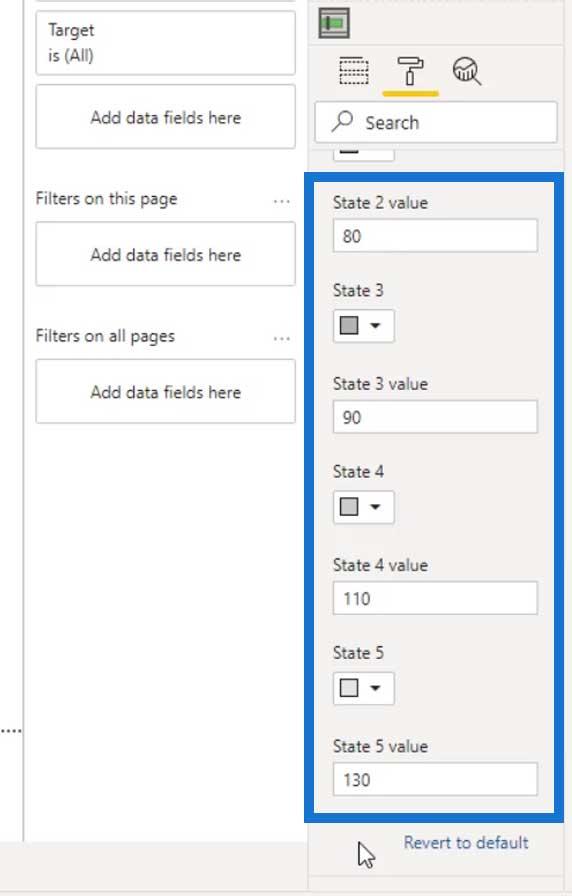Viewport: 572px width, 896px height.
Task: Open the Fields pane tab icon
Action: tap(354, 71)
